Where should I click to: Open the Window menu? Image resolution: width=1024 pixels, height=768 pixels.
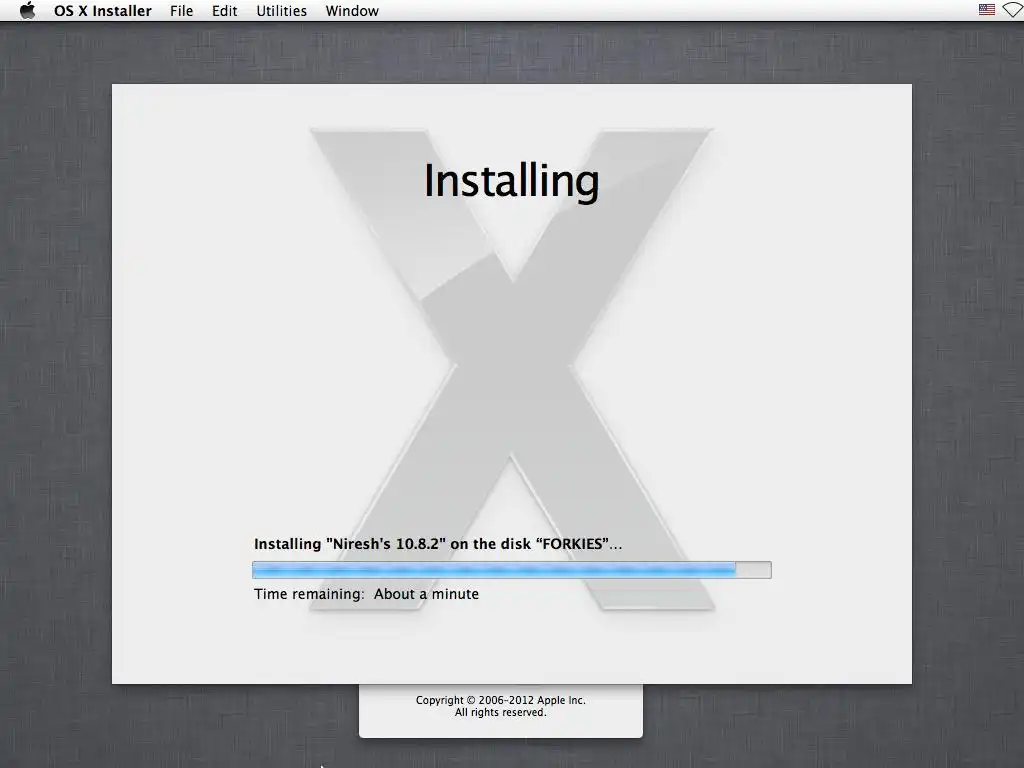pyautogui.click(x=352, y=11)
